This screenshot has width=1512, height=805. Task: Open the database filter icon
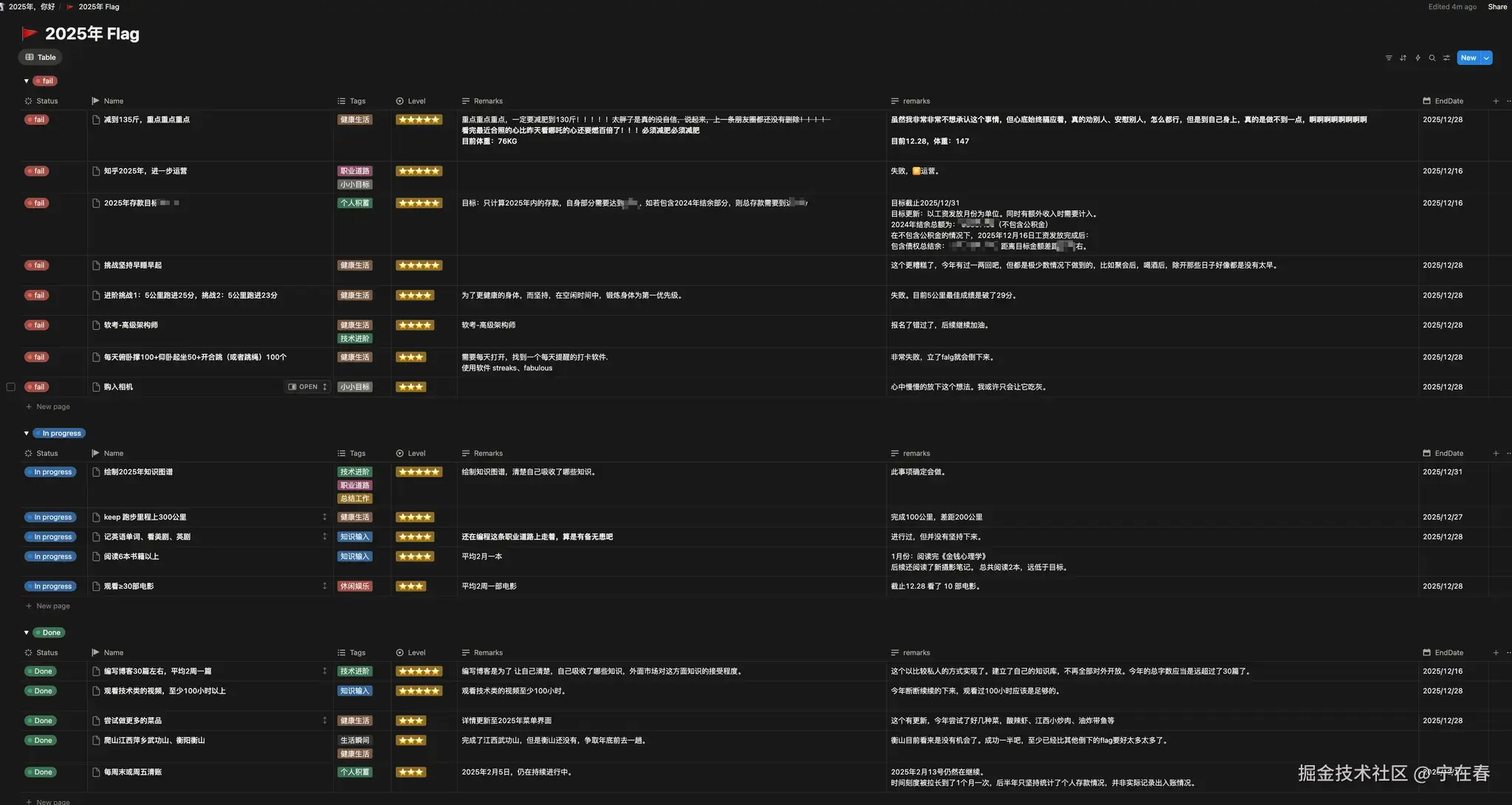pos(1389,58)
